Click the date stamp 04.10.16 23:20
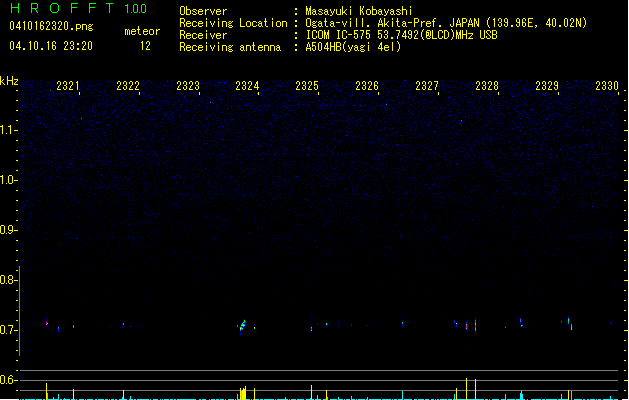Screen dimensions: 629x400 coord(51,46)
